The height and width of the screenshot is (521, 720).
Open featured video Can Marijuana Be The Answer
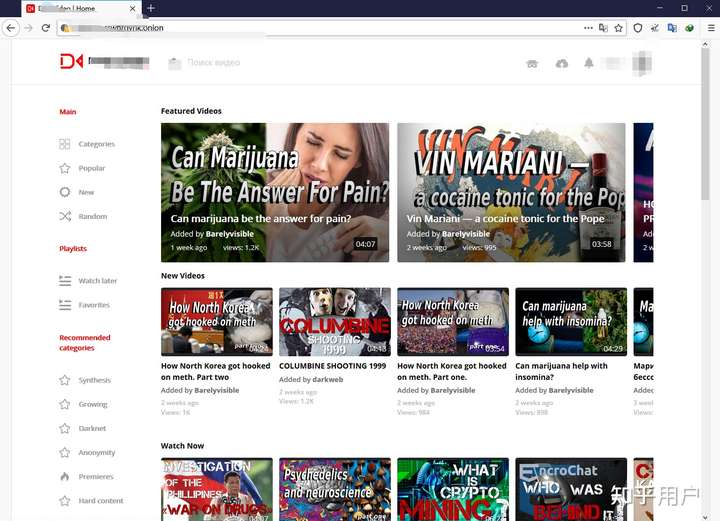click(275, 192)
